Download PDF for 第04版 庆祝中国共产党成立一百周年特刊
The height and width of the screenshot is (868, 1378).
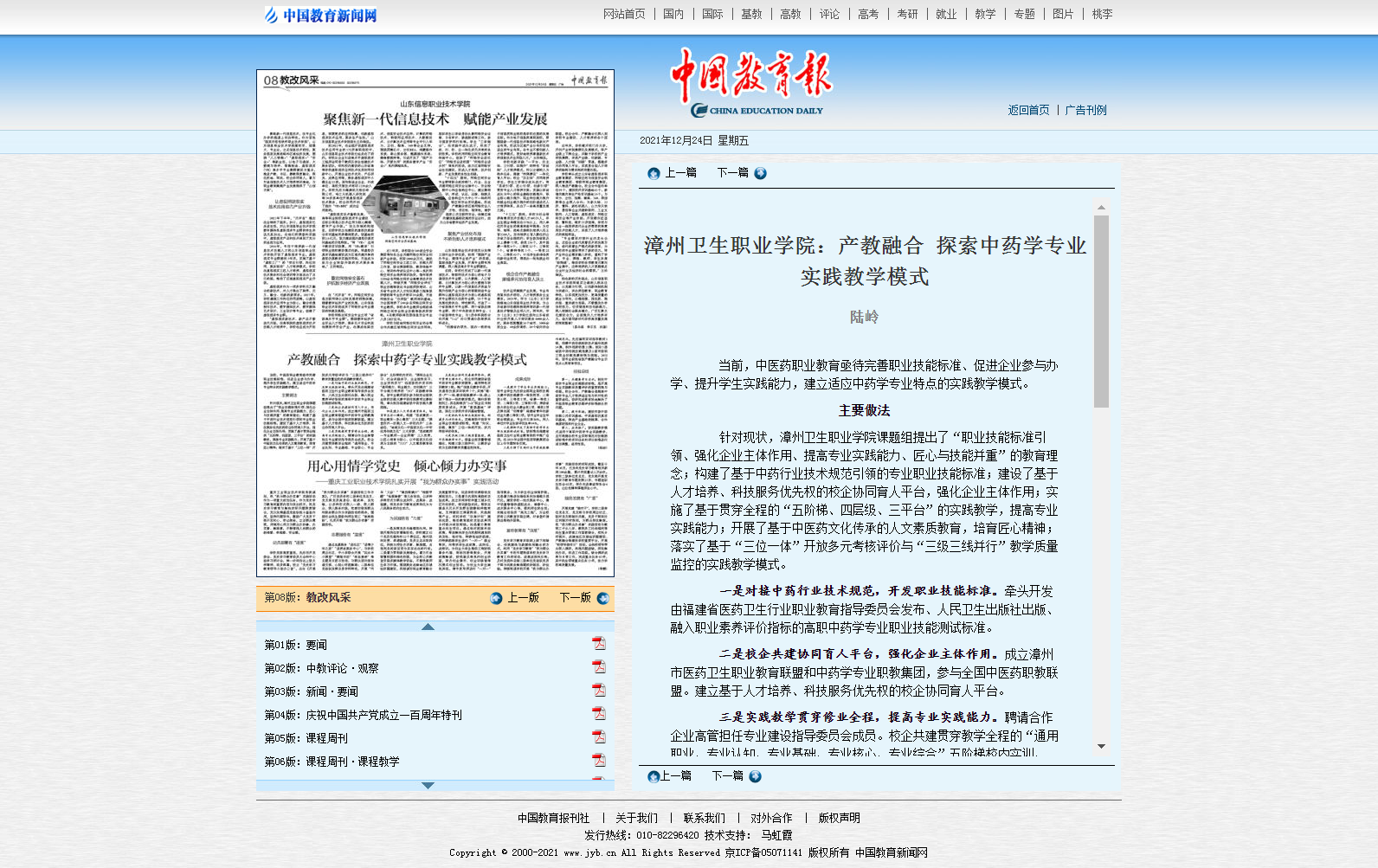[598, 714]
